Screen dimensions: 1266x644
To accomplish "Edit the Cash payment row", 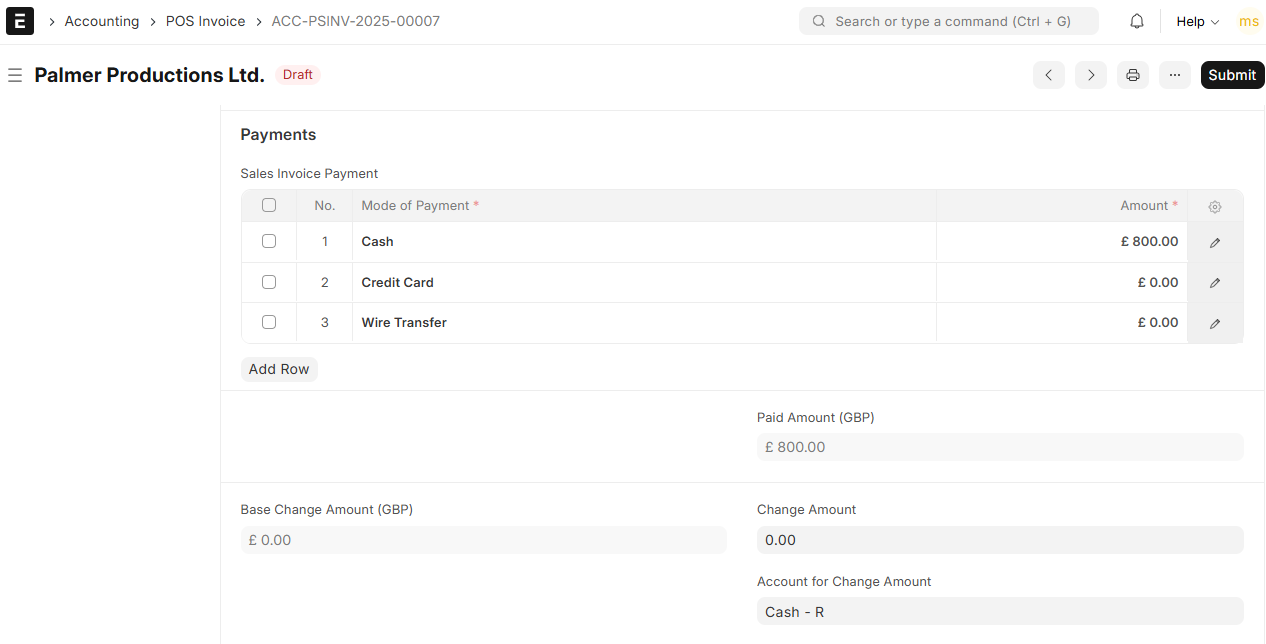I will click(1215, 242).
